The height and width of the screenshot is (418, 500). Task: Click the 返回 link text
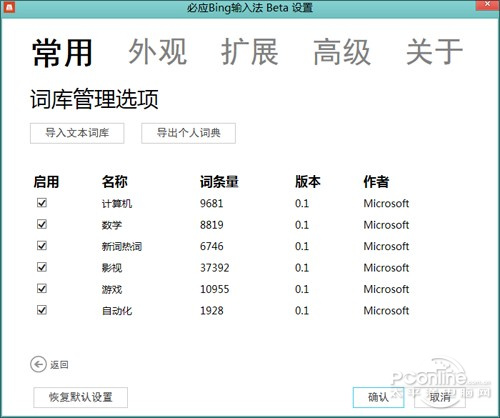pos(59,365)
